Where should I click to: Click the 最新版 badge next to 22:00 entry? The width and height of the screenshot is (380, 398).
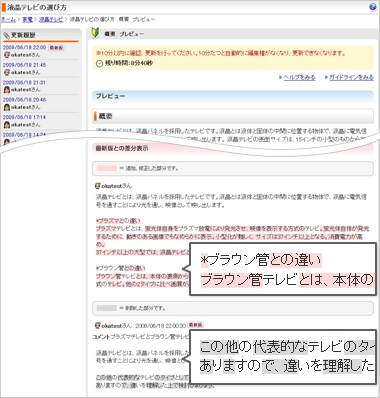click(56, 48)
